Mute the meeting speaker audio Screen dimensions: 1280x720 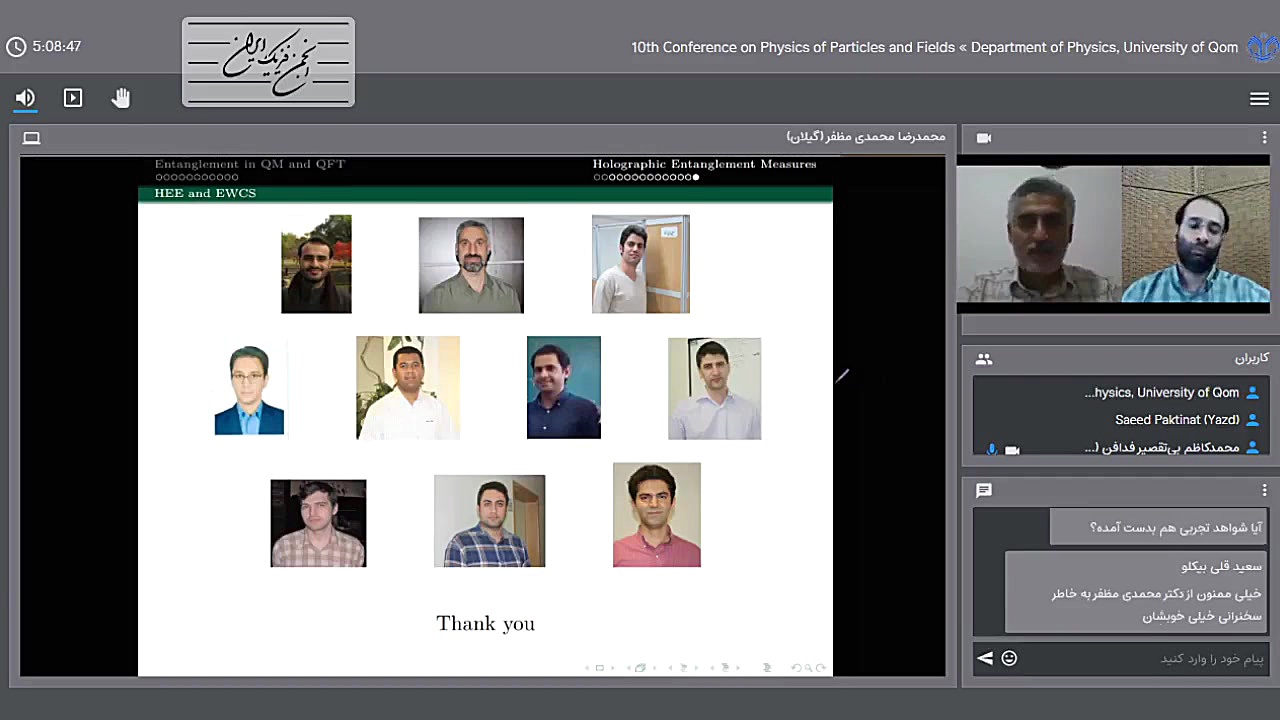[x=25, y=98]
